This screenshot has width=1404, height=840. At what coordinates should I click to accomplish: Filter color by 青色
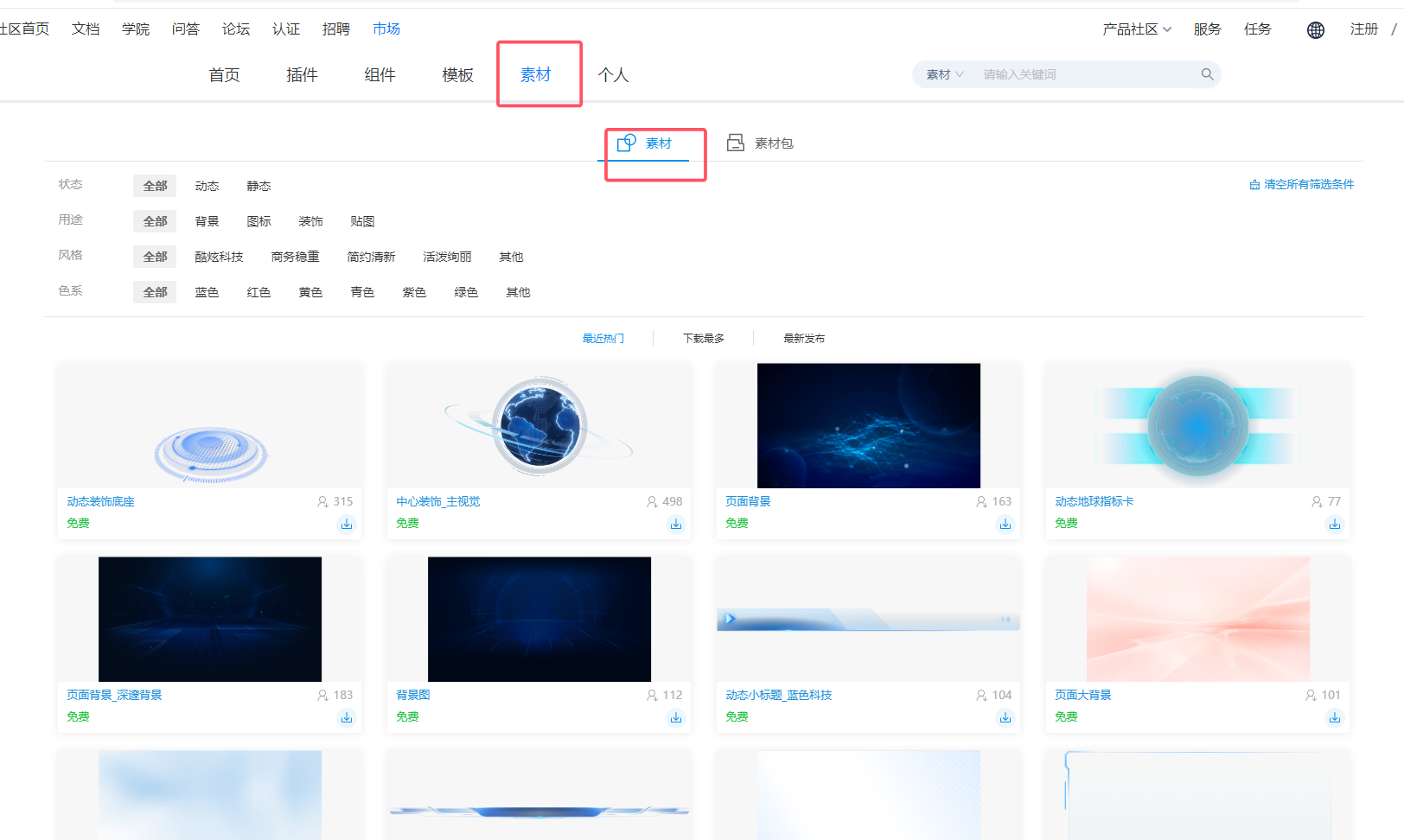[362, 292]
